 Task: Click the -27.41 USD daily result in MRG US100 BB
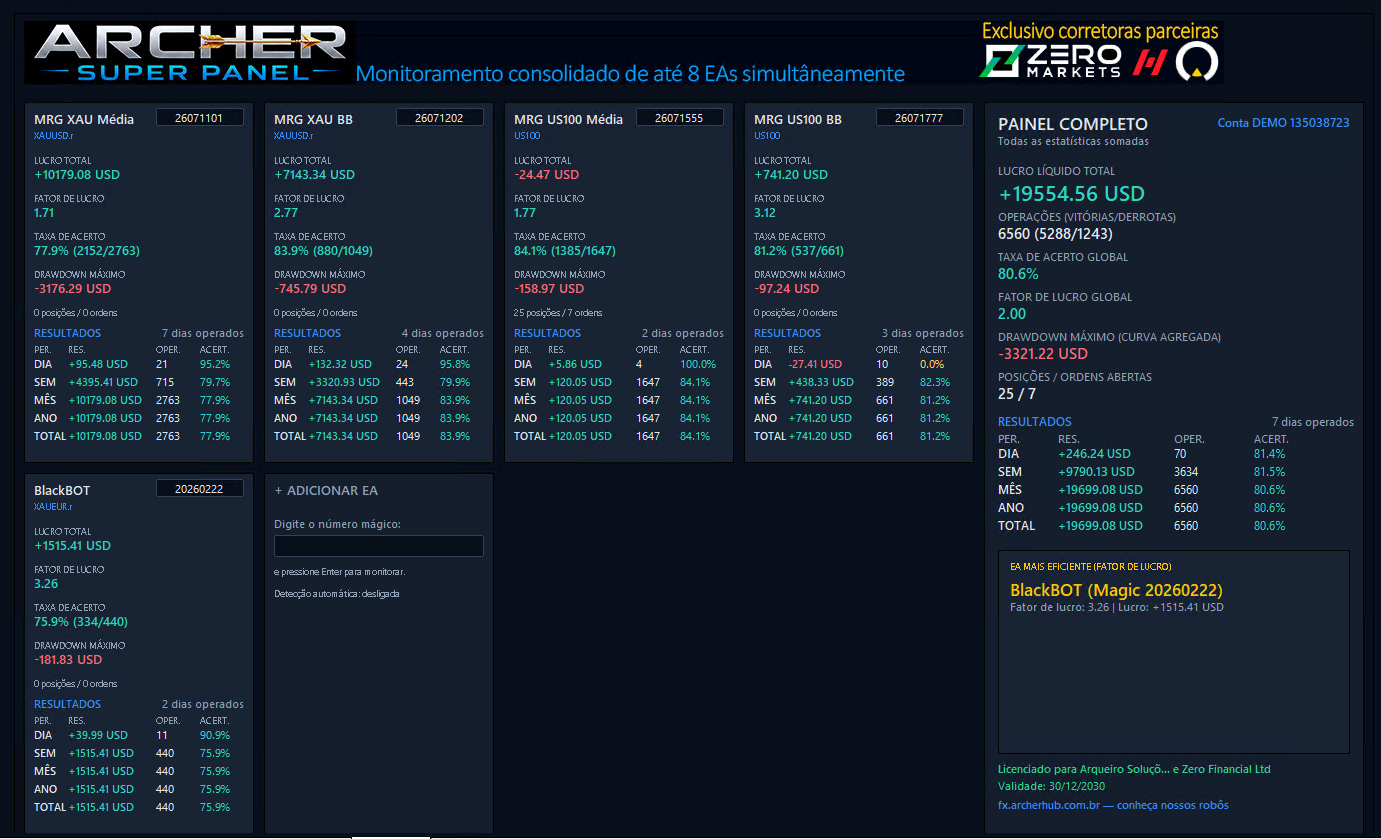815,364
